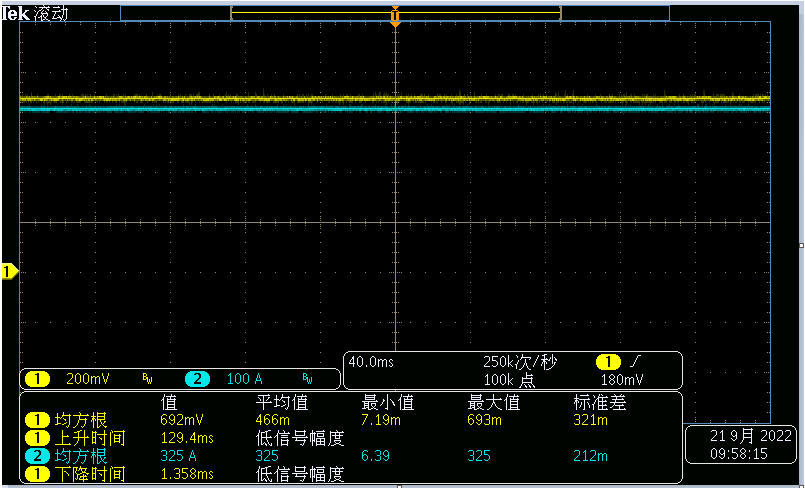The width and height of the screenshot is (805, 488).
Task: Click the trigger source channel 1 badge
Action: [x=608, y=362]
